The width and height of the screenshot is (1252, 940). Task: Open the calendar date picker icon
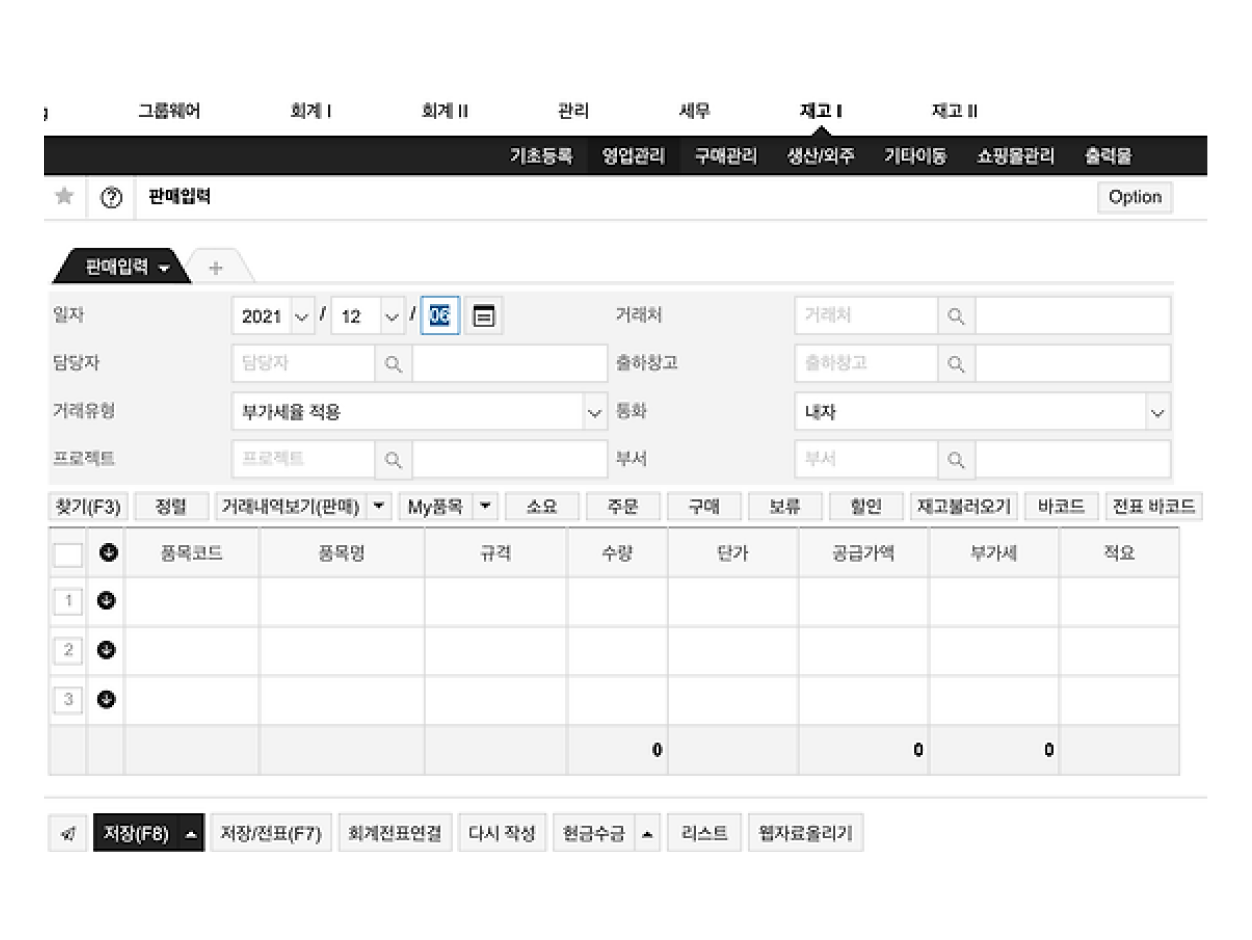point(484,316)
